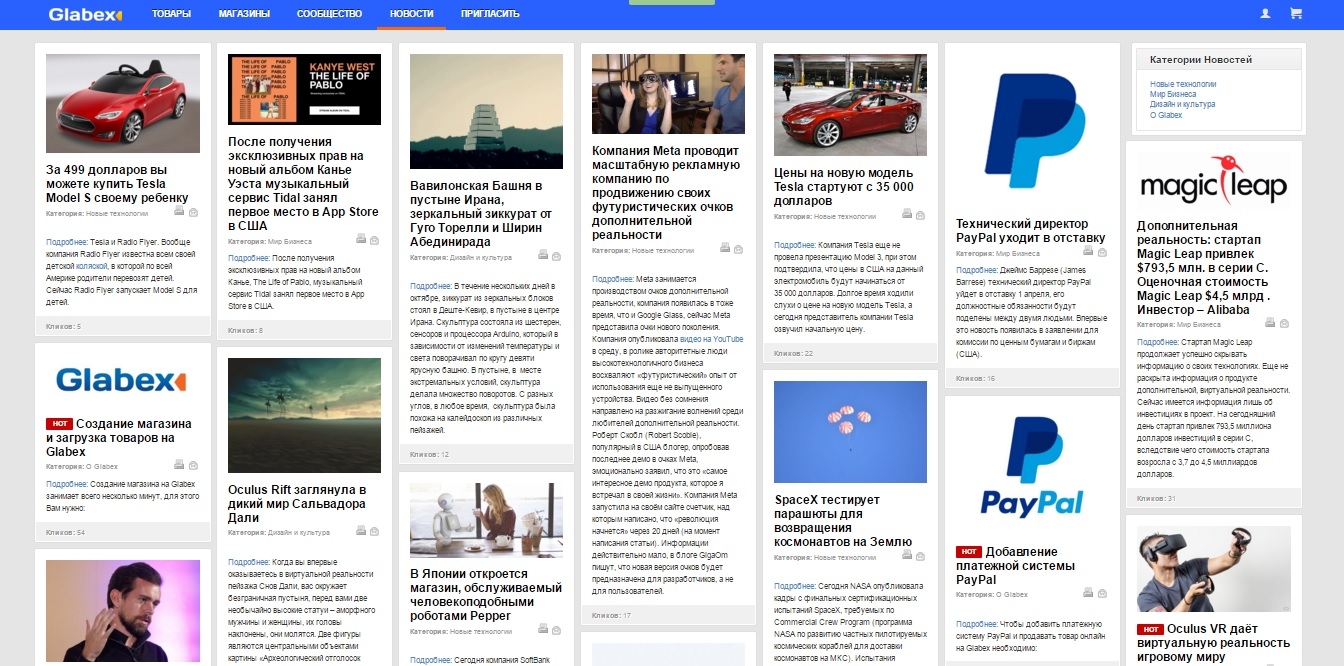This screenshot has width=1344, height=666.
Task: Open the Pepper robot with woman thumbnail
Action: click(486, 520)
